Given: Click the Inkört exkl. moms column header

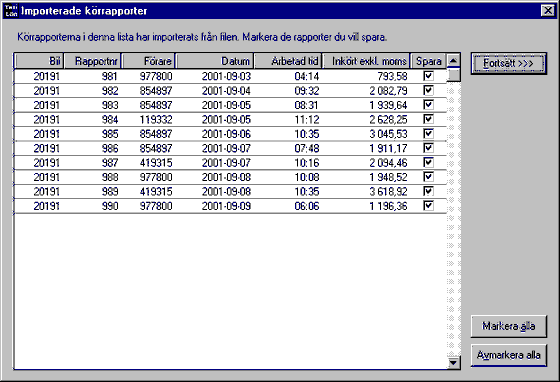Looking at the screenshot, I should click(366, 61).
